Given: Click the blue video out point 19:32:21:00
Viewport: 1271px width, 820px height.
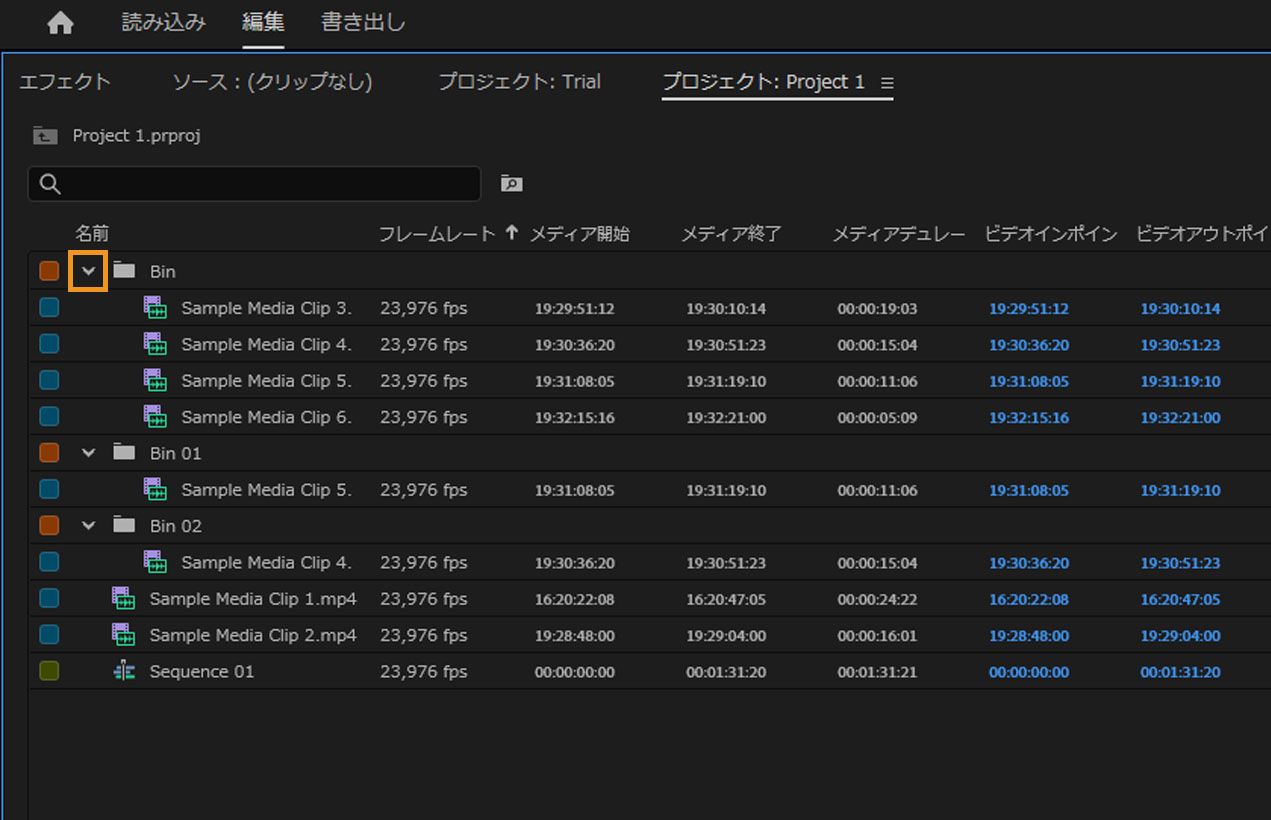Looking at the screenshot, I should point(1181,418).
